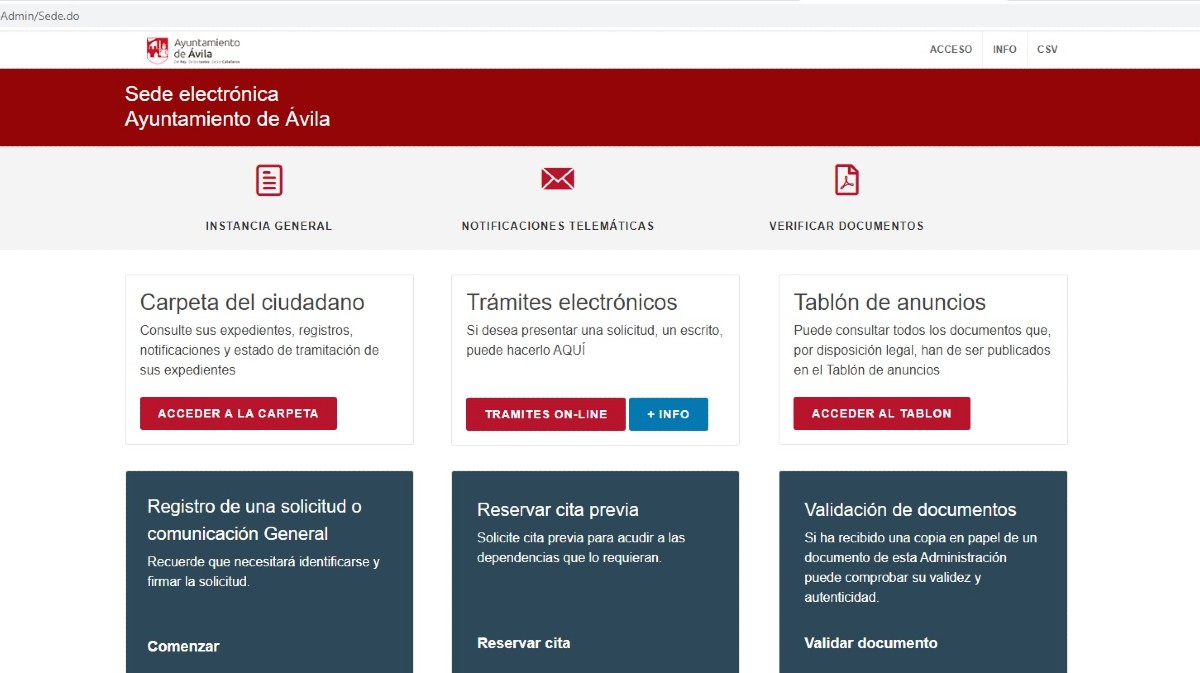Click the blue + INFO button
Screen dimensions: 1200x673
[x=668, y=414]
